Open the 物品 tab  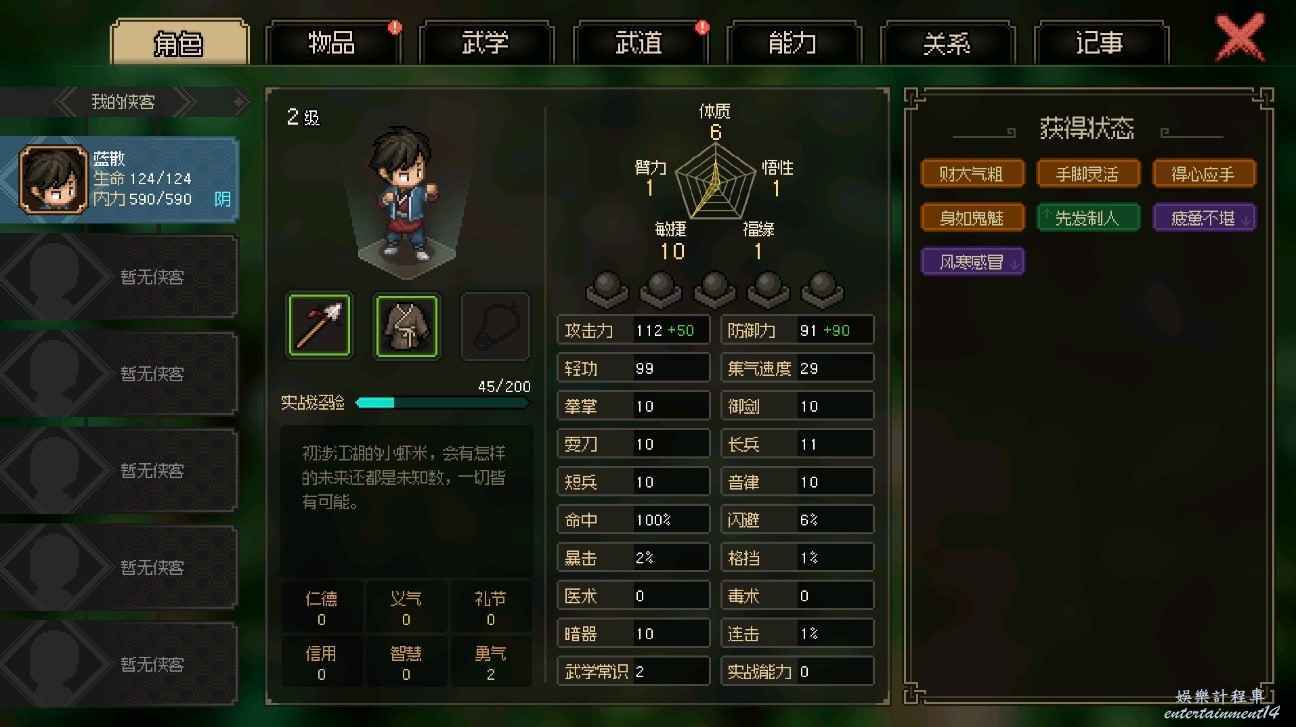pyautogui.click(x=332, y=43)
